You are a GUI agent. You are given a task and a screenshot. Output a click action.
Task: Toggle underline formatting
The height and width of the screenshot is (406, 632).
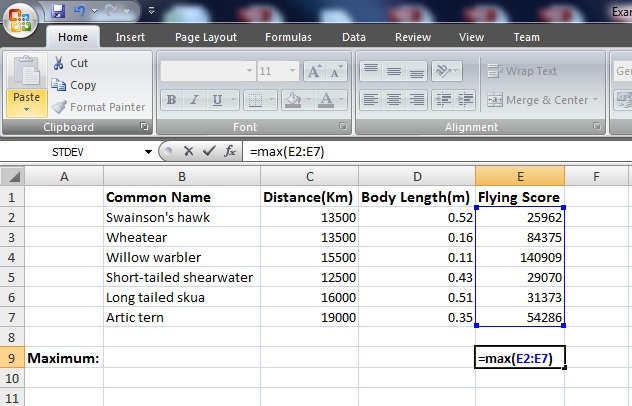[217, 100]
